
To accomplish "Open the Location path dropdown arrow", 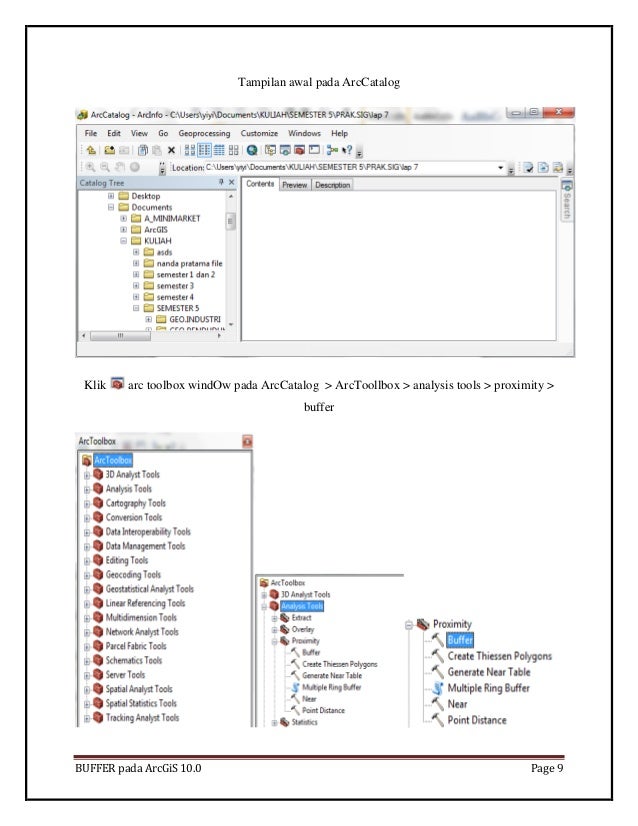I will (500, 168).
